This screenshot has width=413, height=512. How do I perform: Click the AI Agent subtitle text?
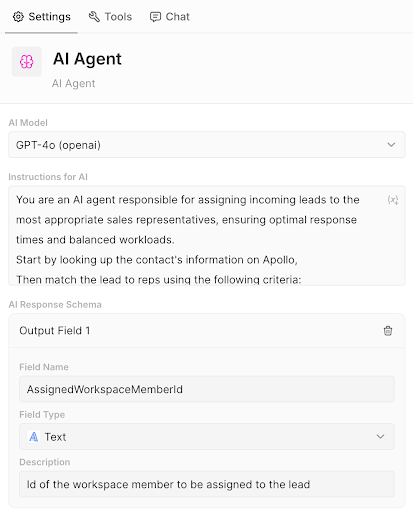74,83
